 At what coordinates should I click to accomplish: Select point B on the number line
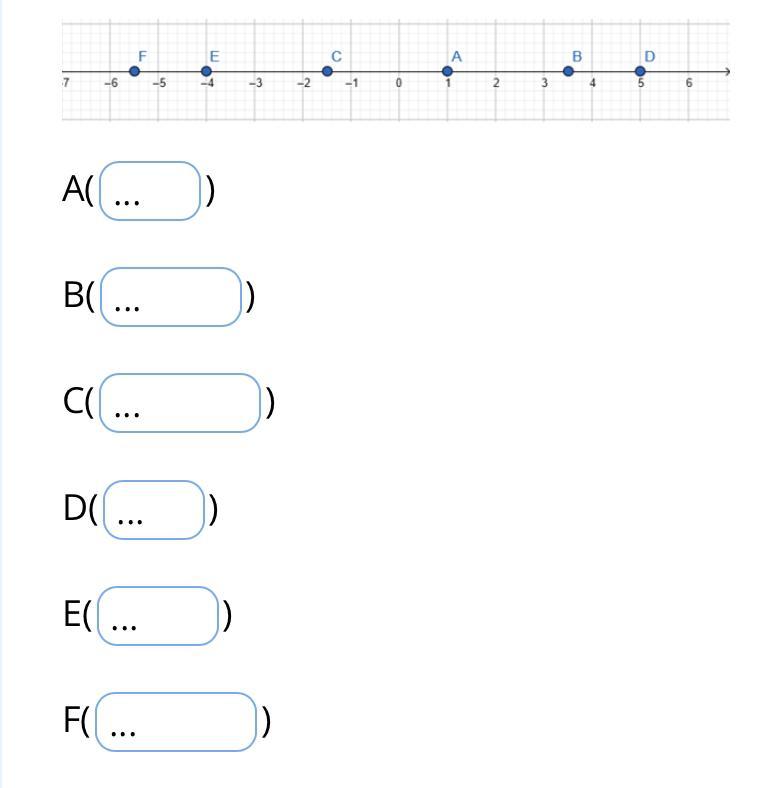[568, 71]
